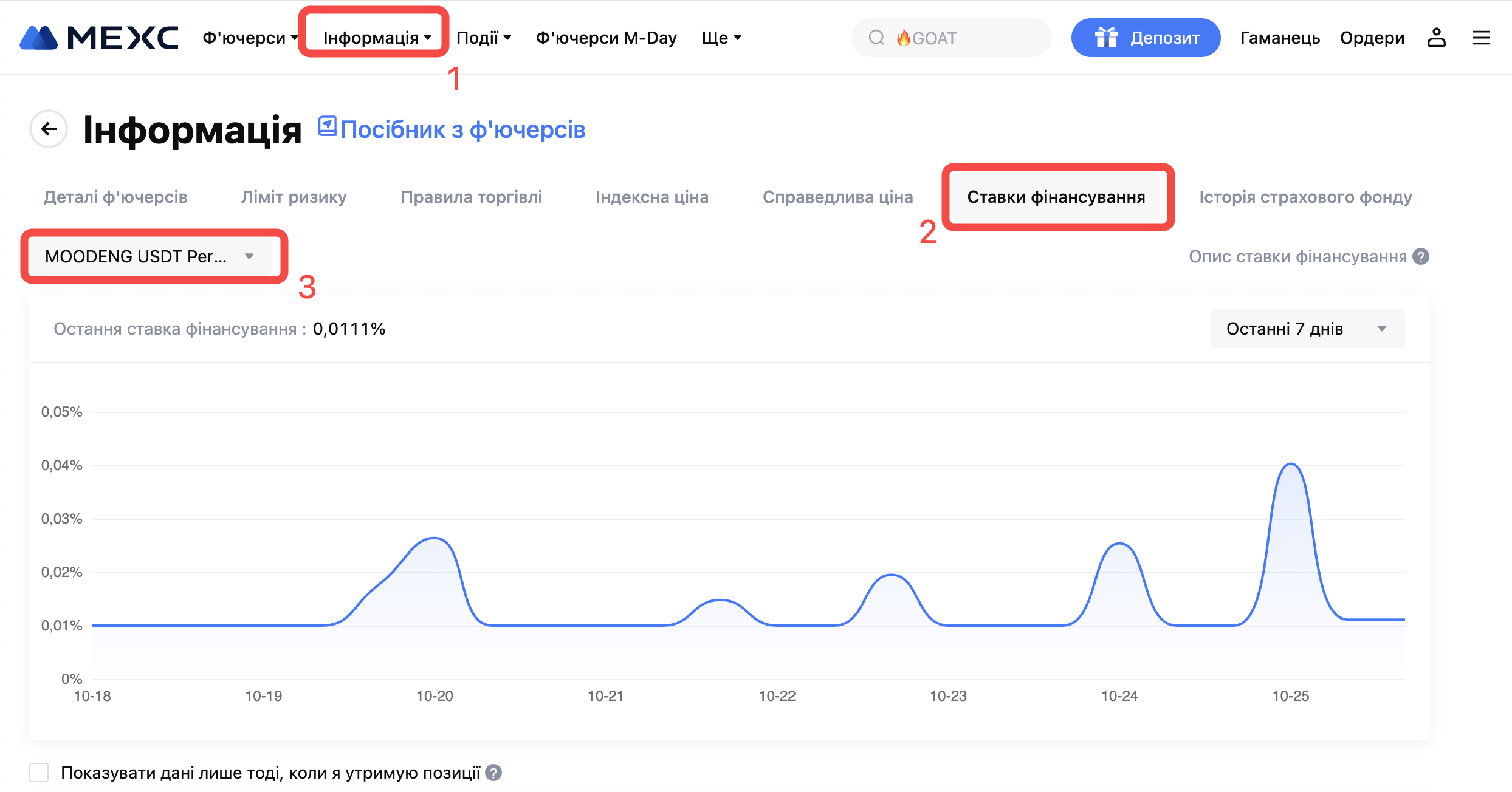Open Посібник з ф'ючерсів link

pyautogui.click(x=462, y=129)
